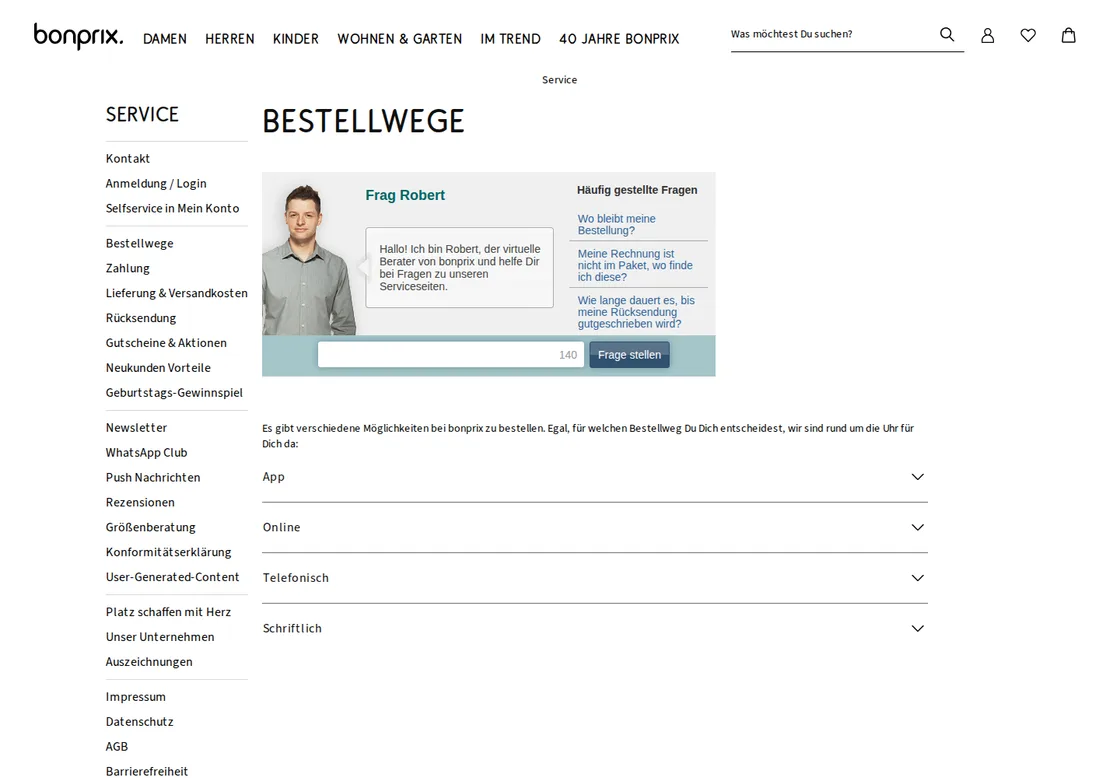This screenshot has height=778, width=1120.
Task: Open Geburtstags-Gewinnspiel link
Action: tap(174, 393)
